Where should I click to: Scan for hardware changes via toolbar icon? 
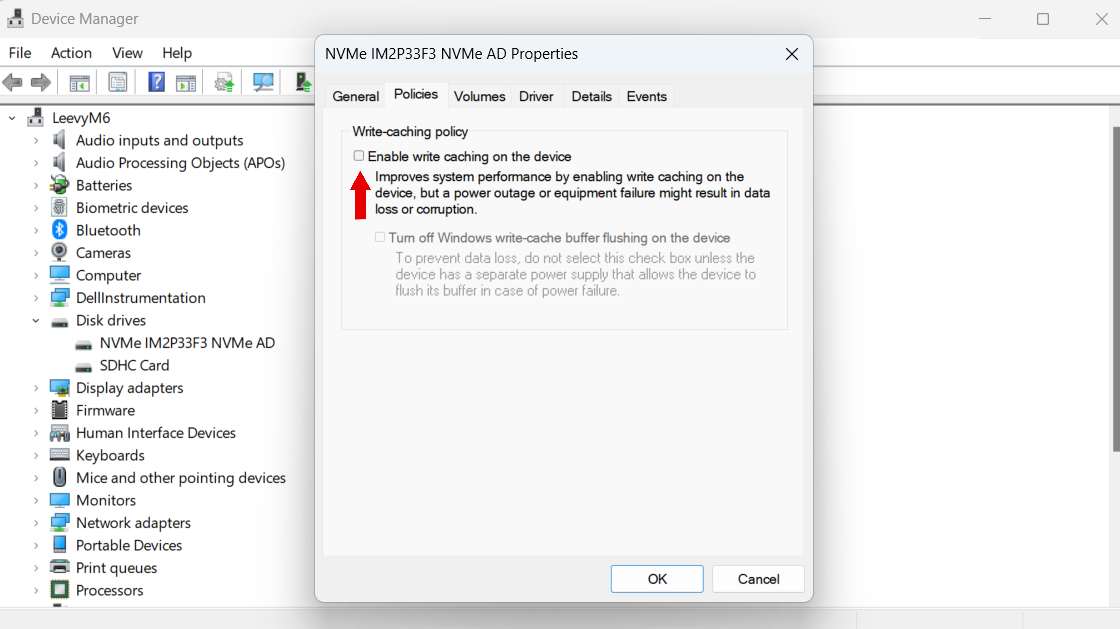(x=262, y=82)
